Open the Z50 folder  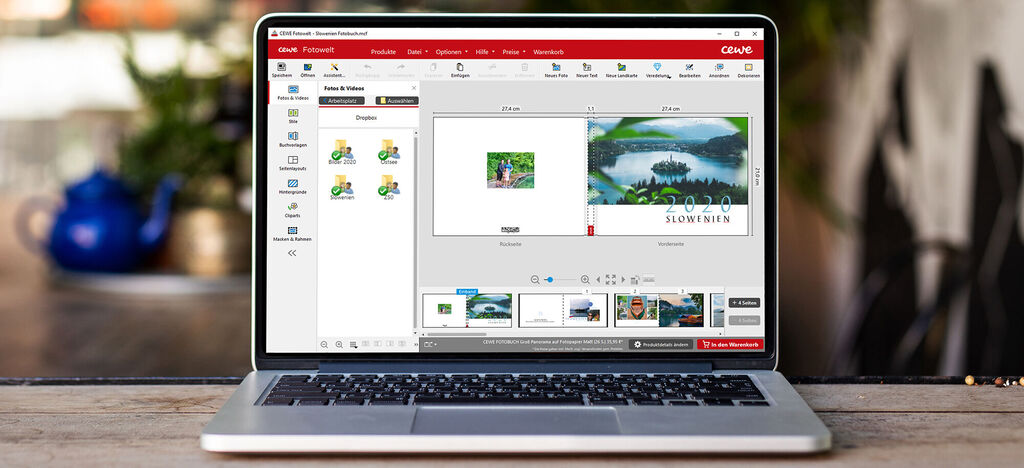point(389,187)
